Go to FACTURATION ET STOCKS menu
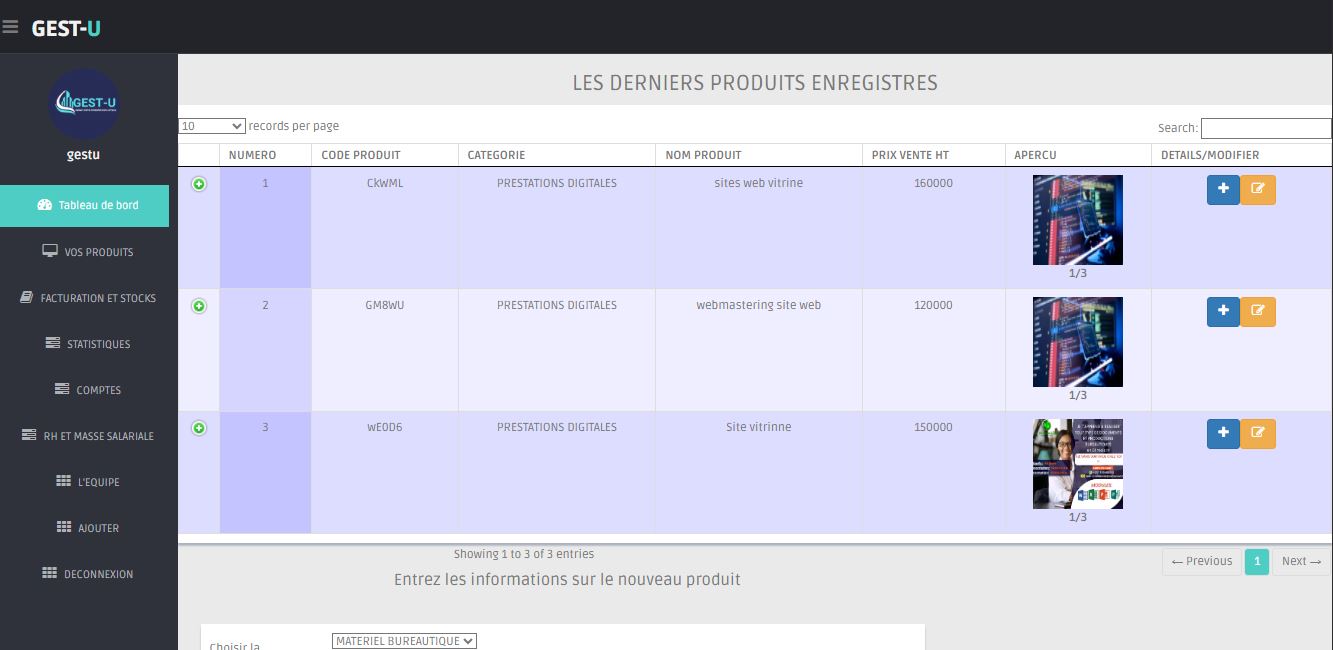The width and height of the screenshot is (1333, 650). [88, 298]
